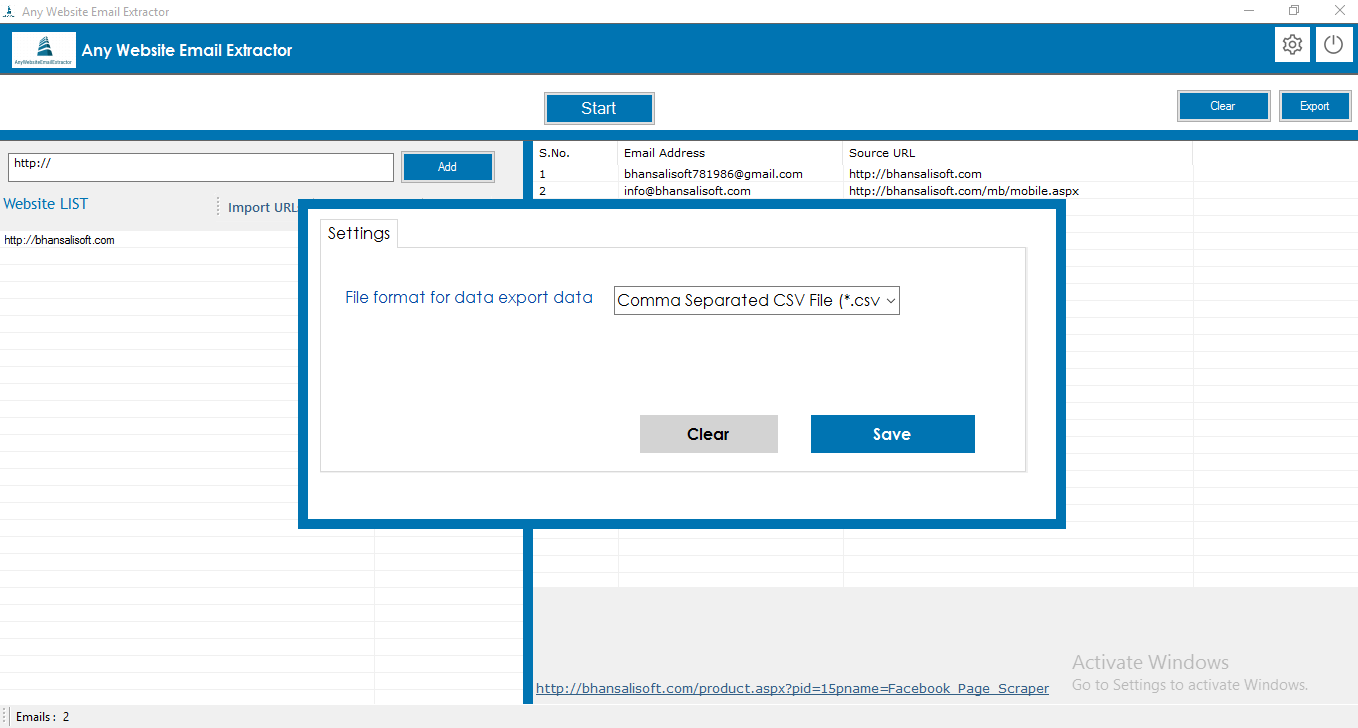The height and width of the screenshot is (728, 1358).
Task: Select row number 2 in results
Action: click(x=542, y=191)
